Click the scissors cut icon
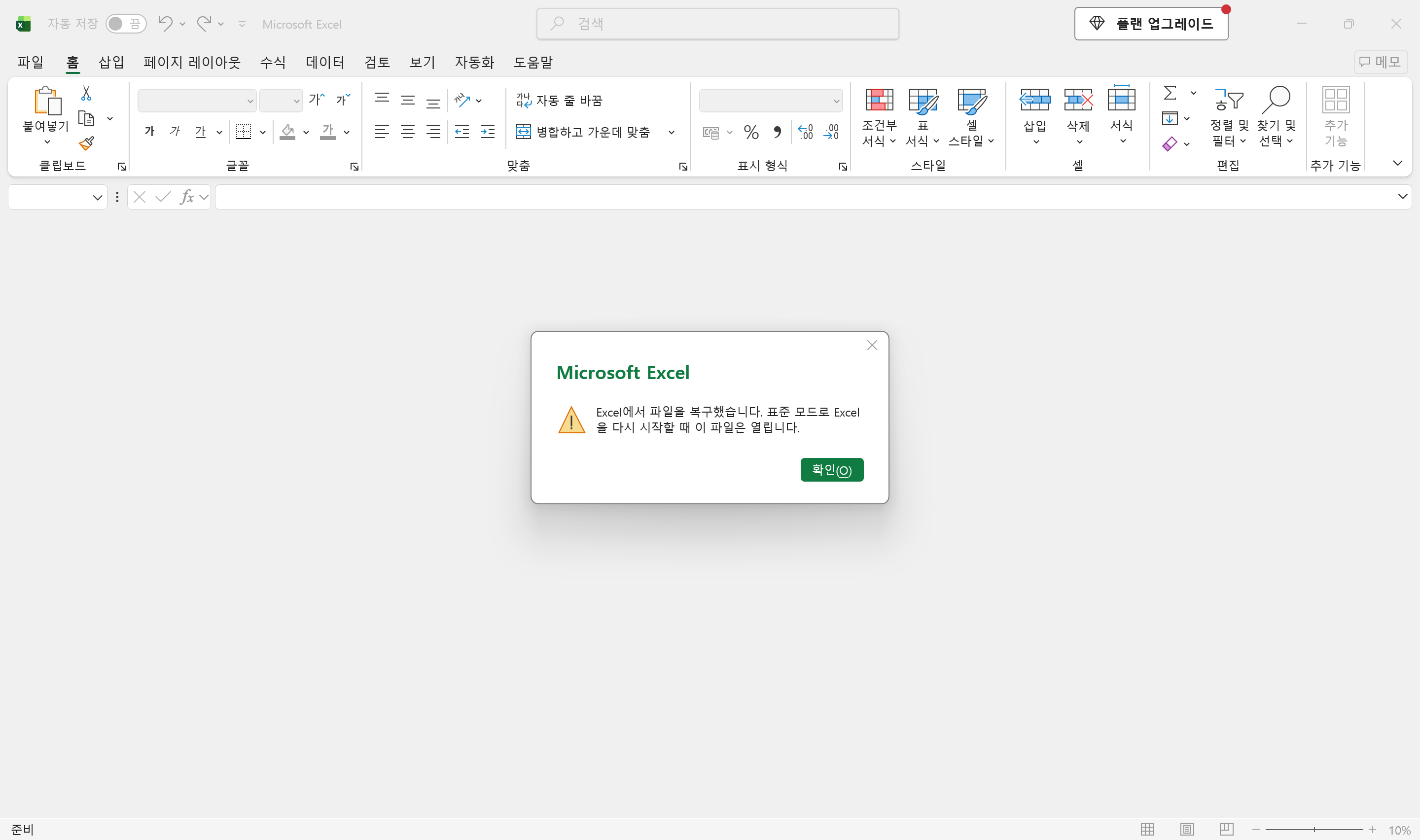Viewport: 1420px width, 840px height. (86, 93)
